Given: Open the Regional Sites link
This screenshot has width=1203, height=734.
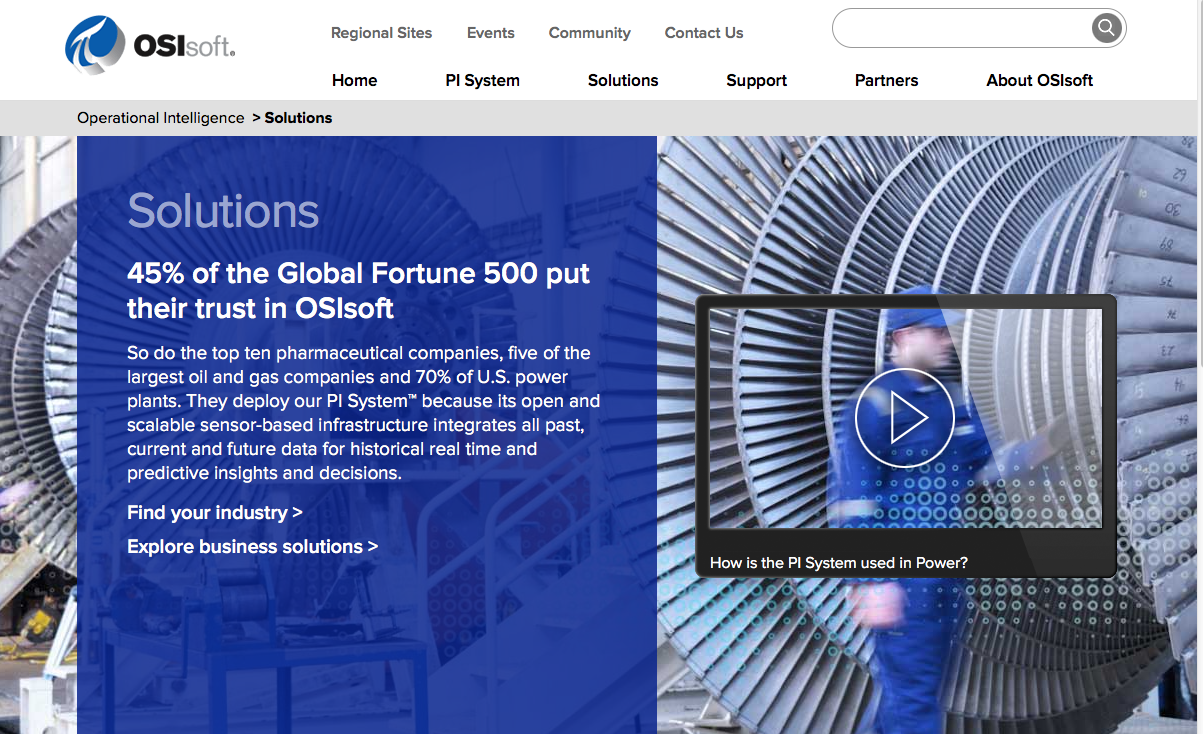Looking at the screenshot, I should (x=381, y=33).
